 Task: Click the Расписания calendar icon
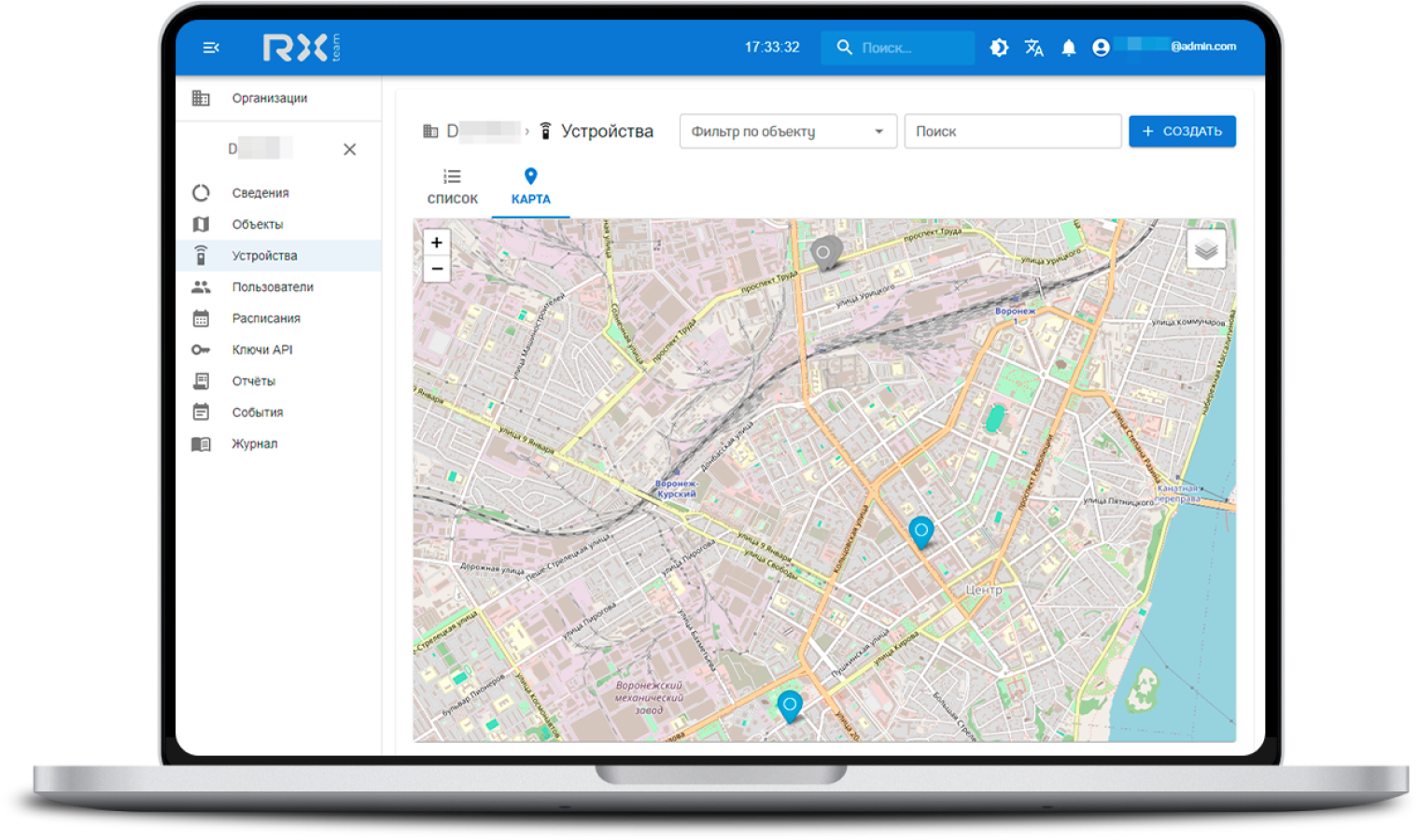(201, 318)
